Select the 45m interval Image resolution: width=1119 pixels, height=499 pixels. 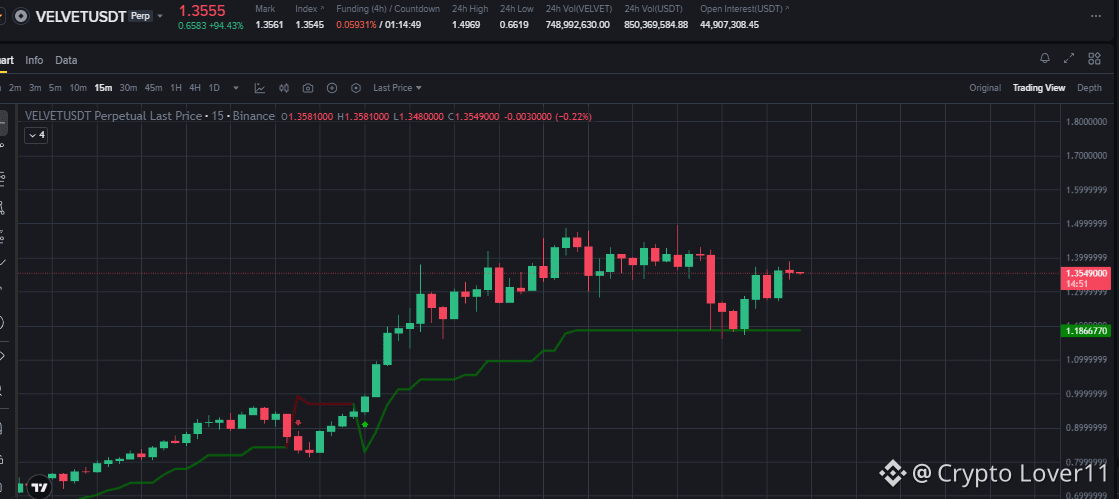(x=153, y=88)
